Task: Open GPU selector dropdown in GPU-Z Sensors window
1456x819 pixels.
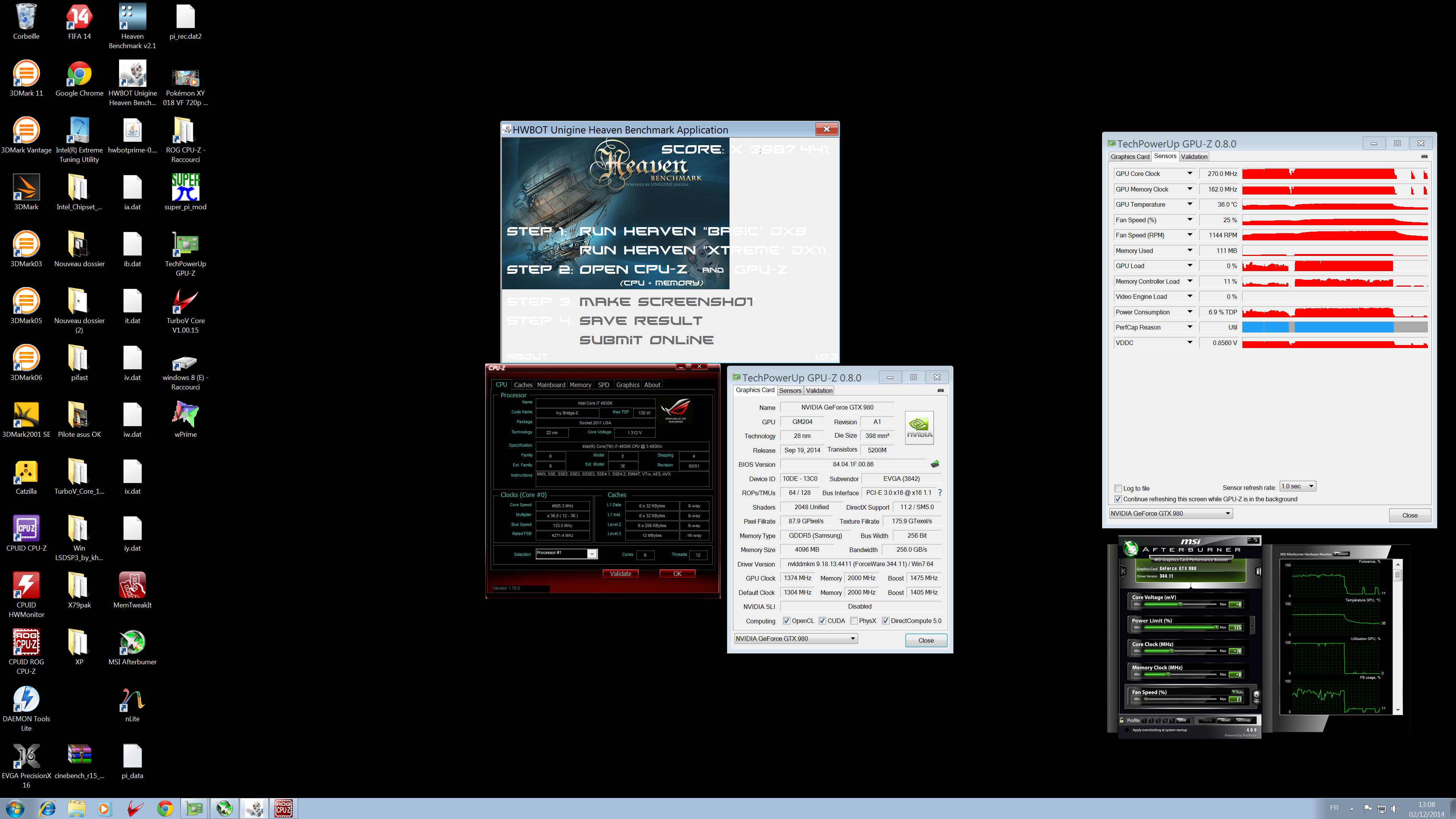Action: tap(1170, 513)
